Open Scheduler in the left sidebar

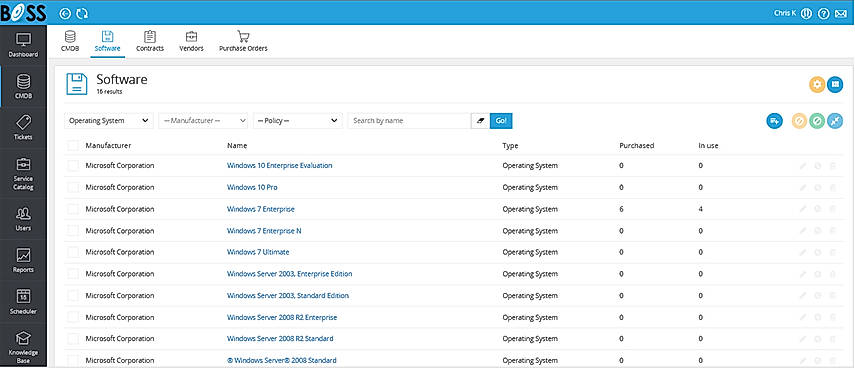tap(23, 302)
